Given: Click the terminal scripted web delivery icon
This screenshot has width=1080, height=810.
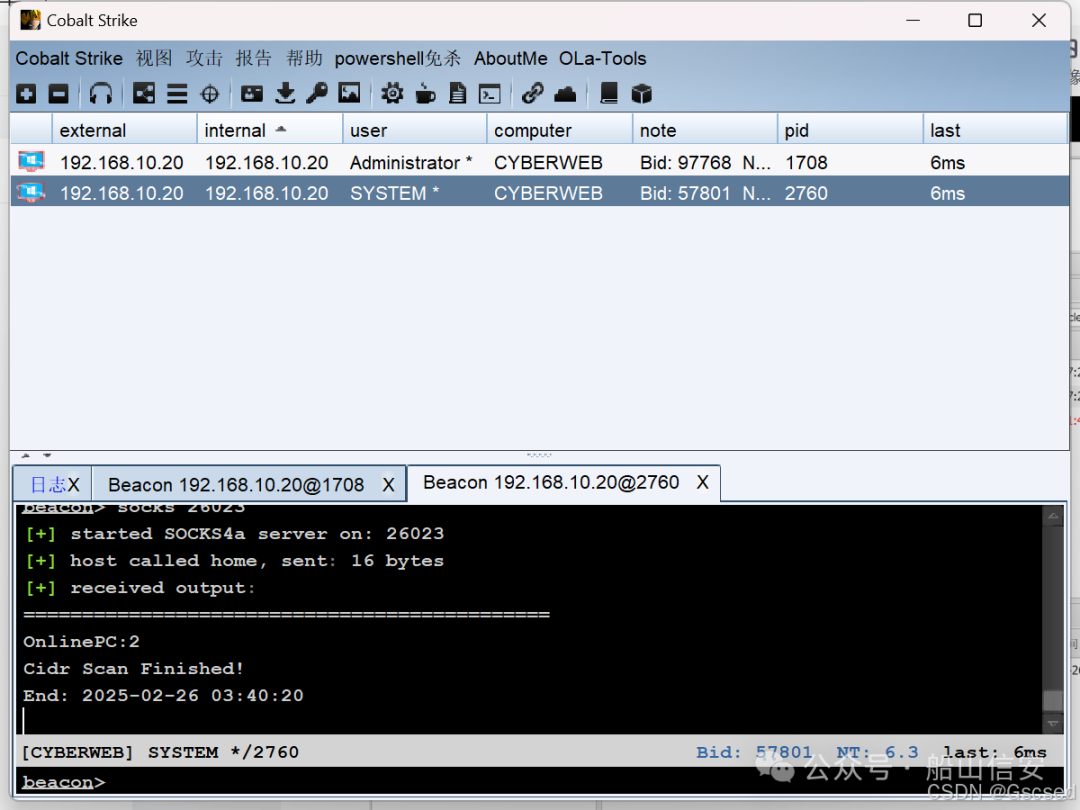Looking at the screenshot, I should [x=490, y=94].
